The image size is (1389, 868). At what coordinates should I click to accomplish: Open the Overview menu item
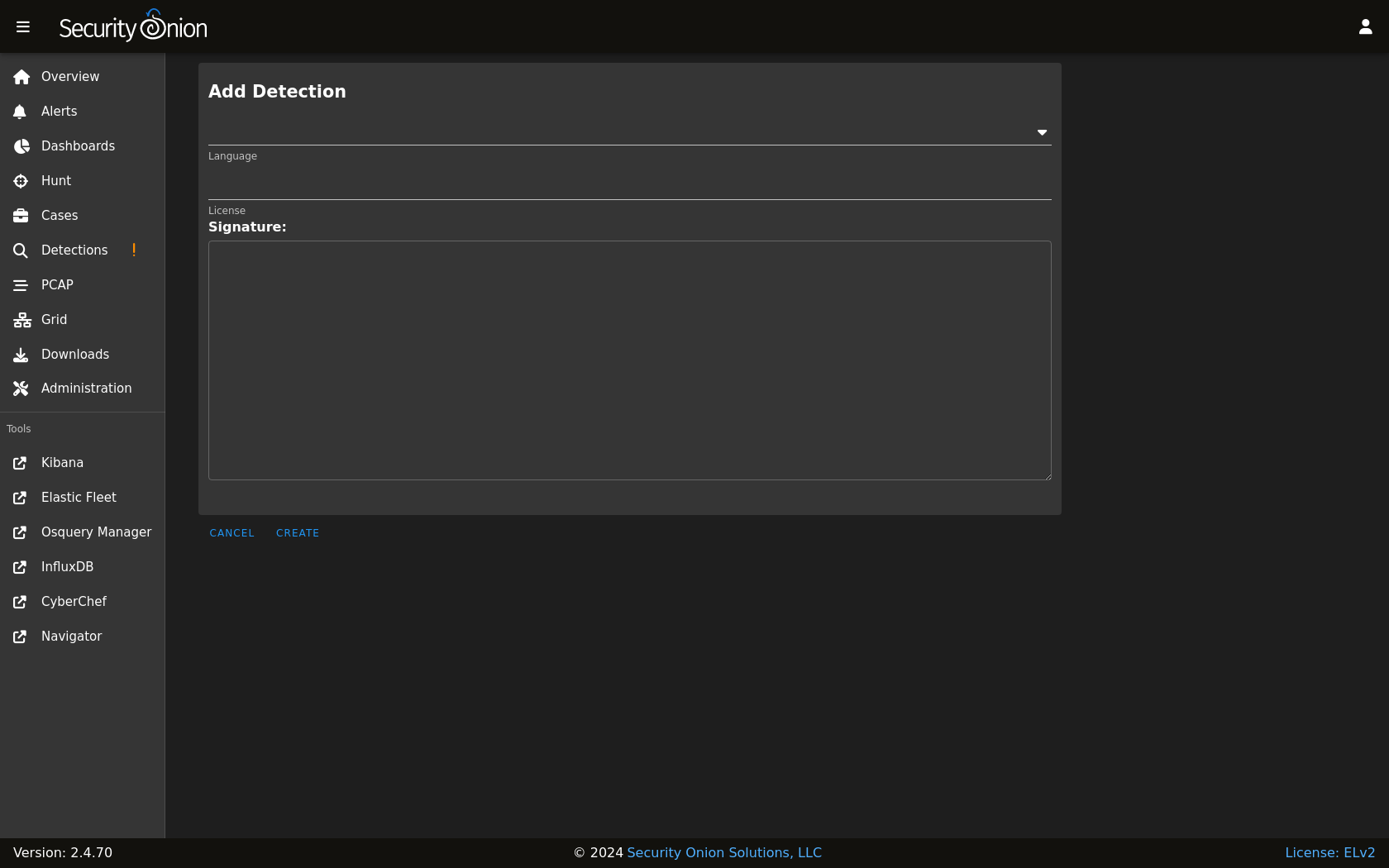click(70, 77)
